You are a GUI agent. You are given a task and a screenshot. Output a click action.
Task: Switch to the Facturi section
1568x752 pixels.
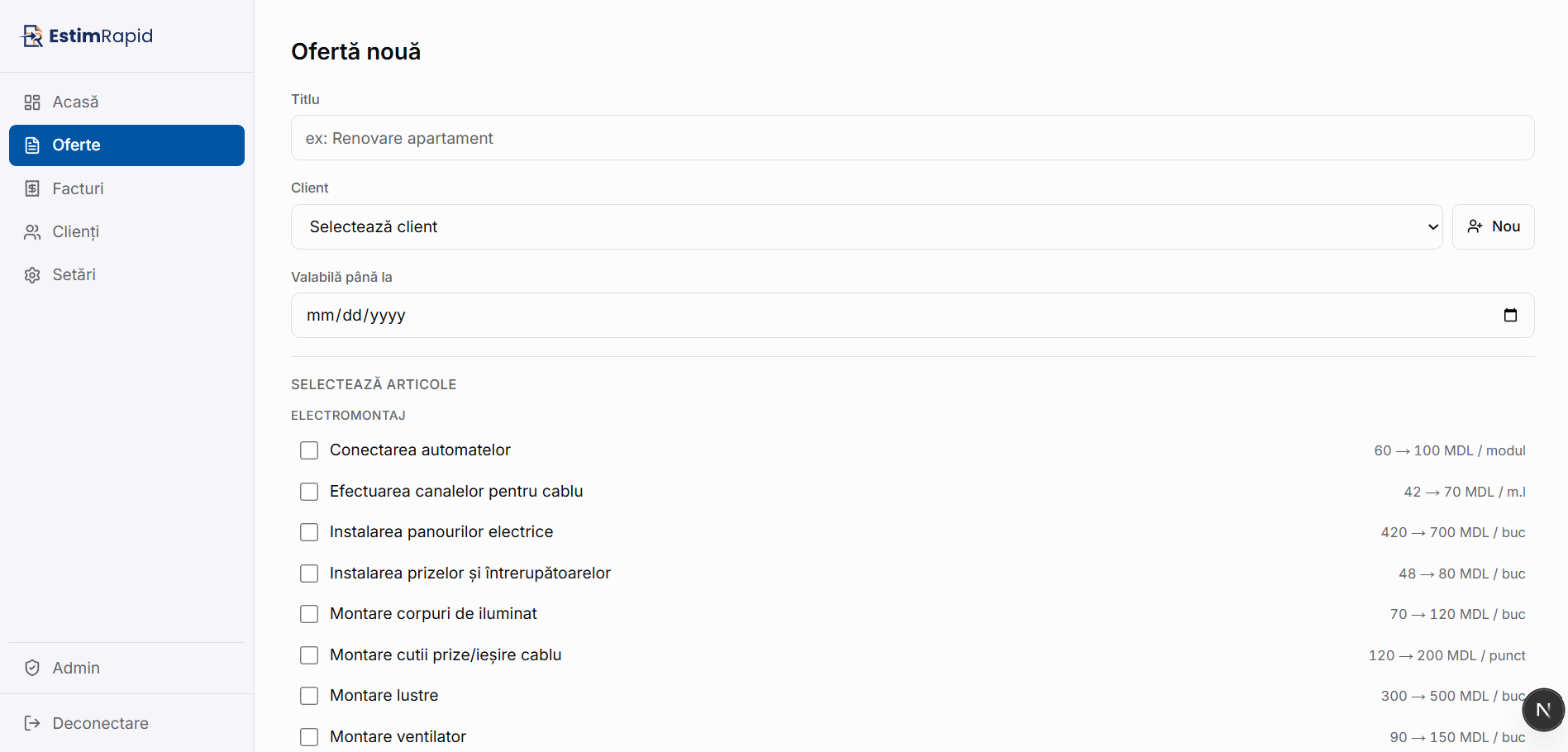point(76,188)
